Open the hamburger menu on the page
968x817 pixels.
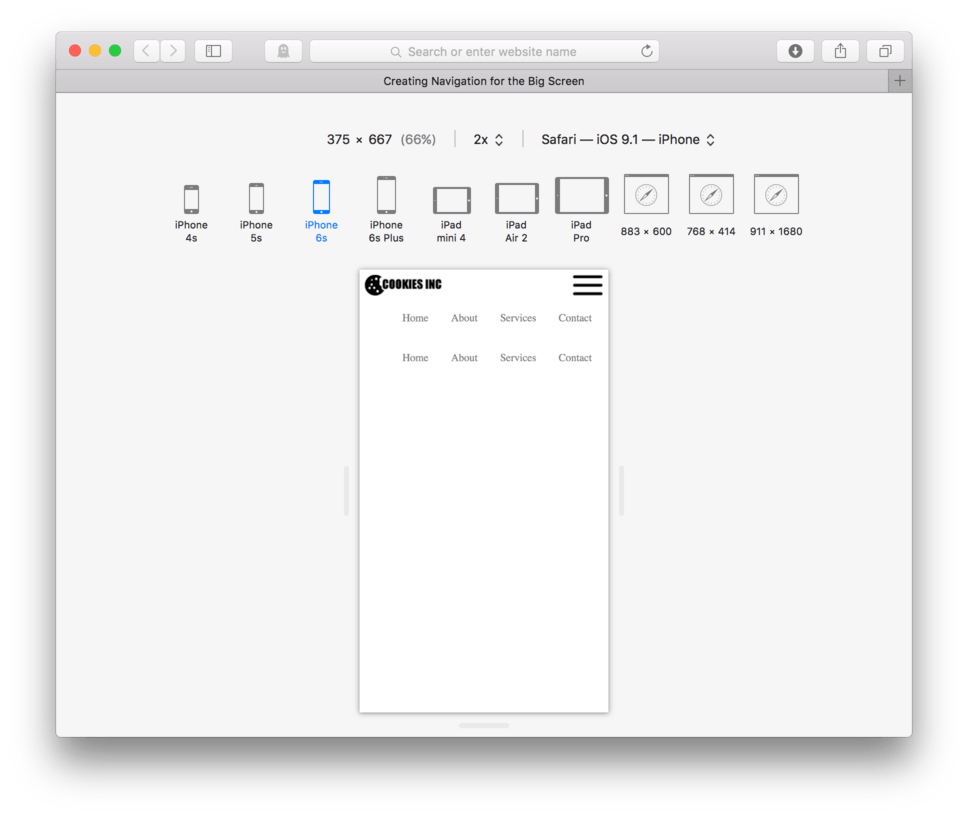pyautogui.click(x=587, y=285)
